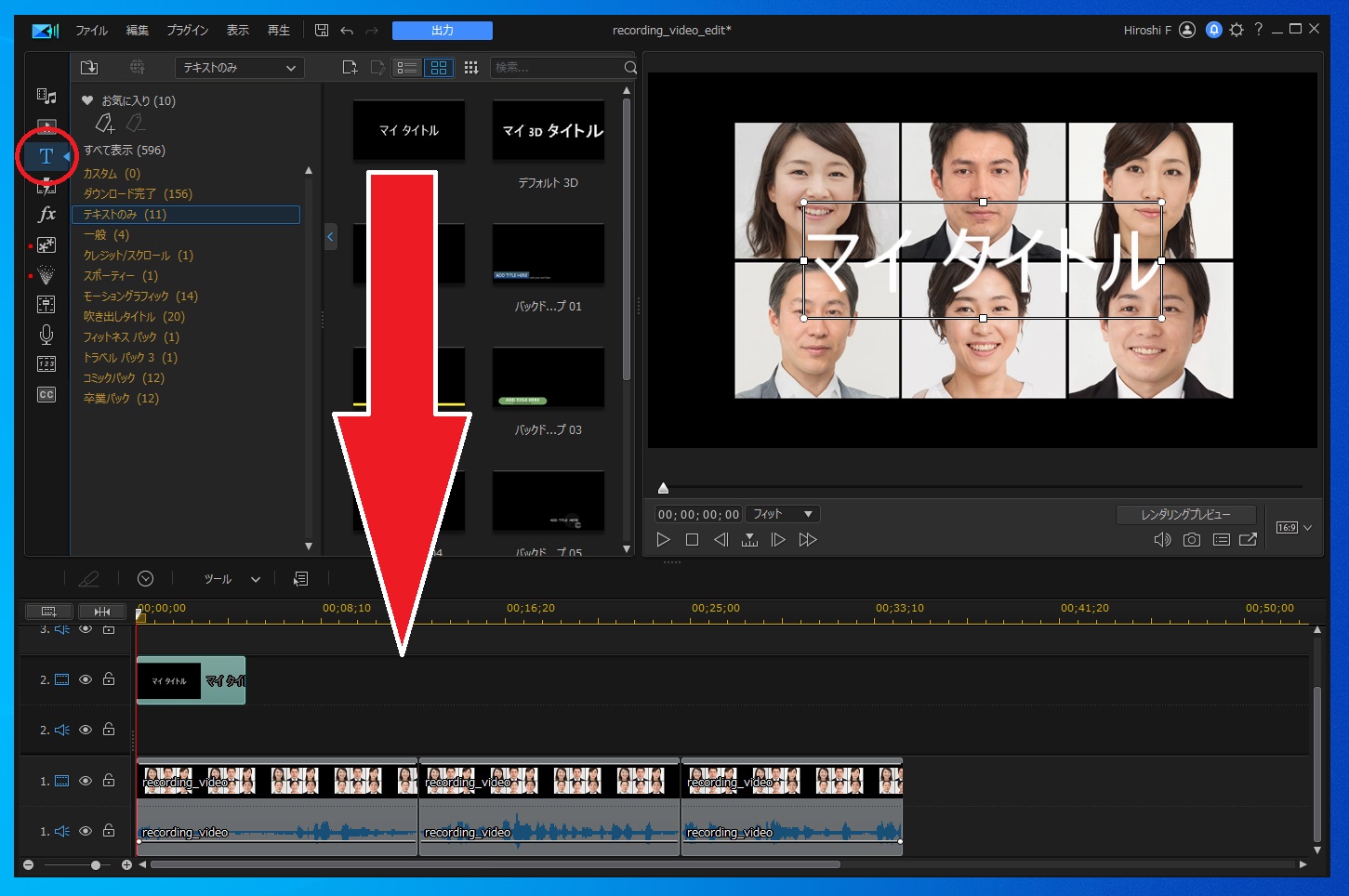
Task: Open the ツール dropdown
Action: pyautogui.click(x=231, y=579)
